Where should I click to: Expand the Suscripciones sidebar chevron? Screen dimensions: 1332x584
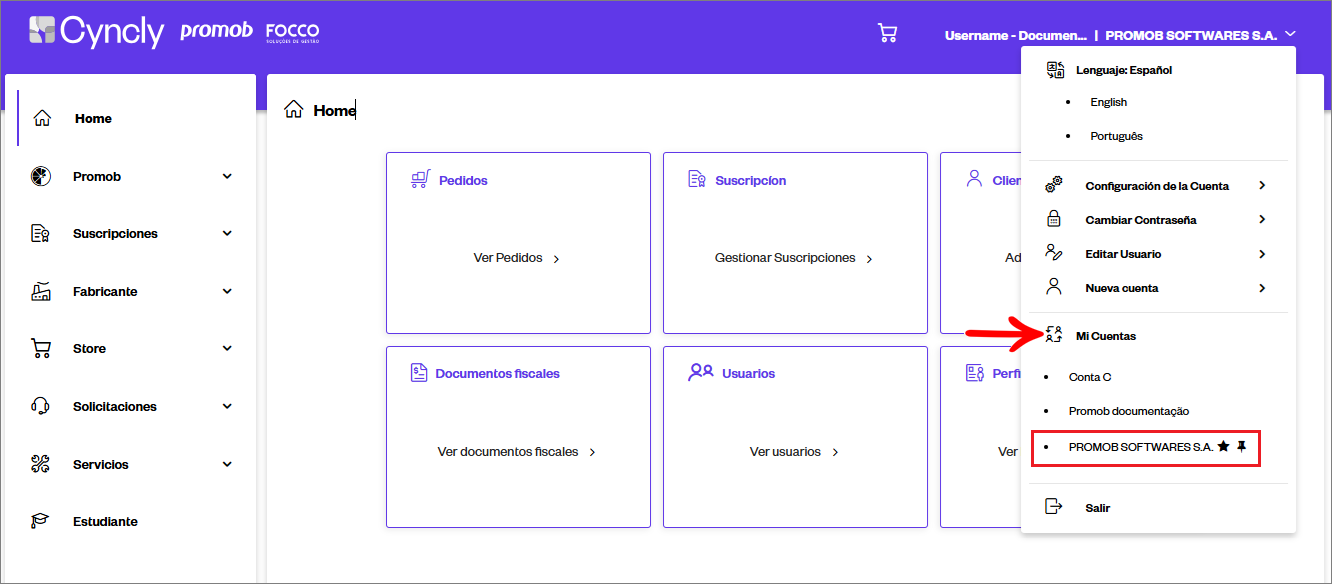(x=227, y=234)
